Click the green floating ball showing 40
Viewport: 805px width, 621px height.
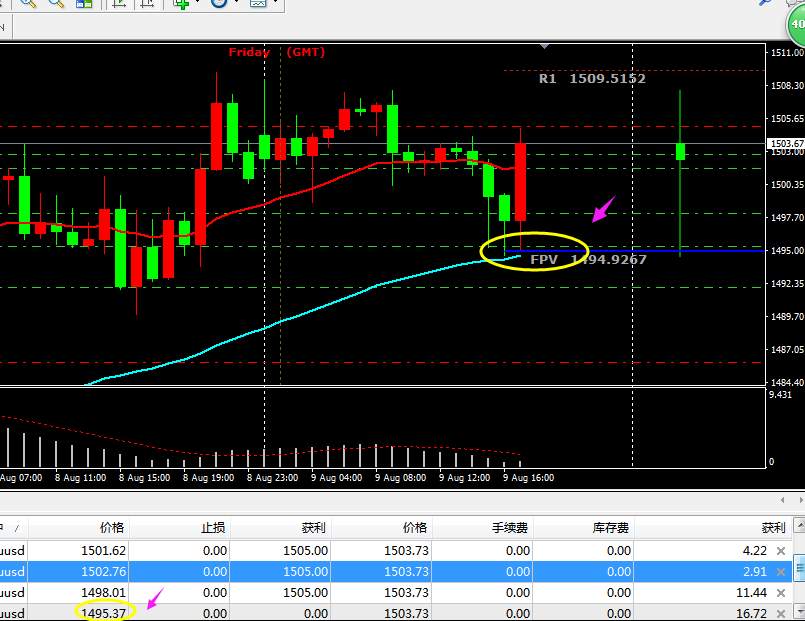pyautogui.click(x=796, y=24)
